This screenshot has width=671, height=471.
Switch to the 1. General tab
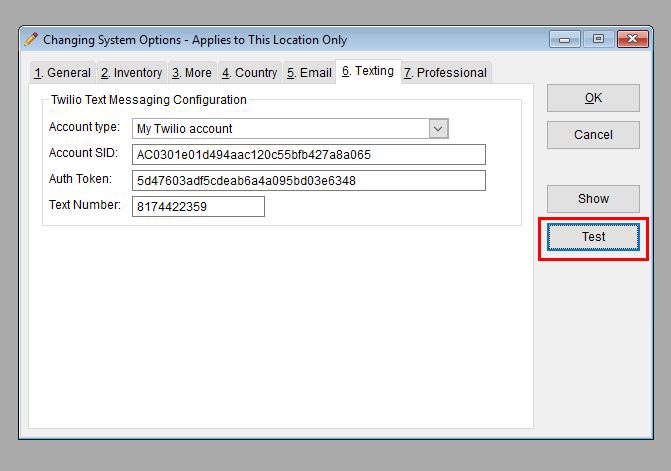(63, 73)
